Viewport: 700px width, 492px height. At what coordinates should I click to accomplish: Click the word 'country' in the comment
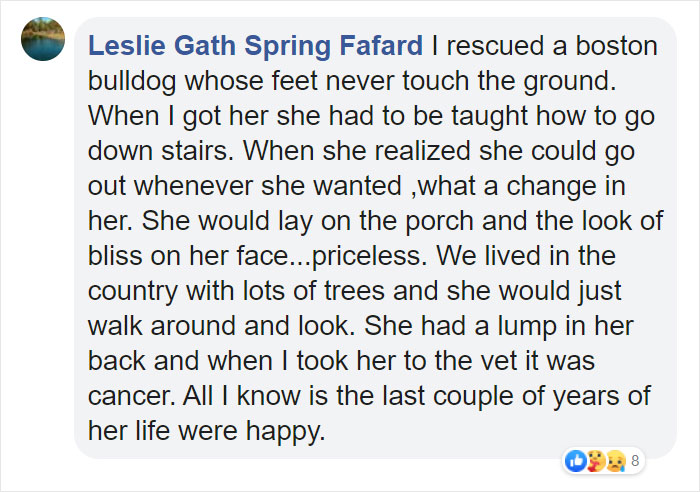click(133, 291)
